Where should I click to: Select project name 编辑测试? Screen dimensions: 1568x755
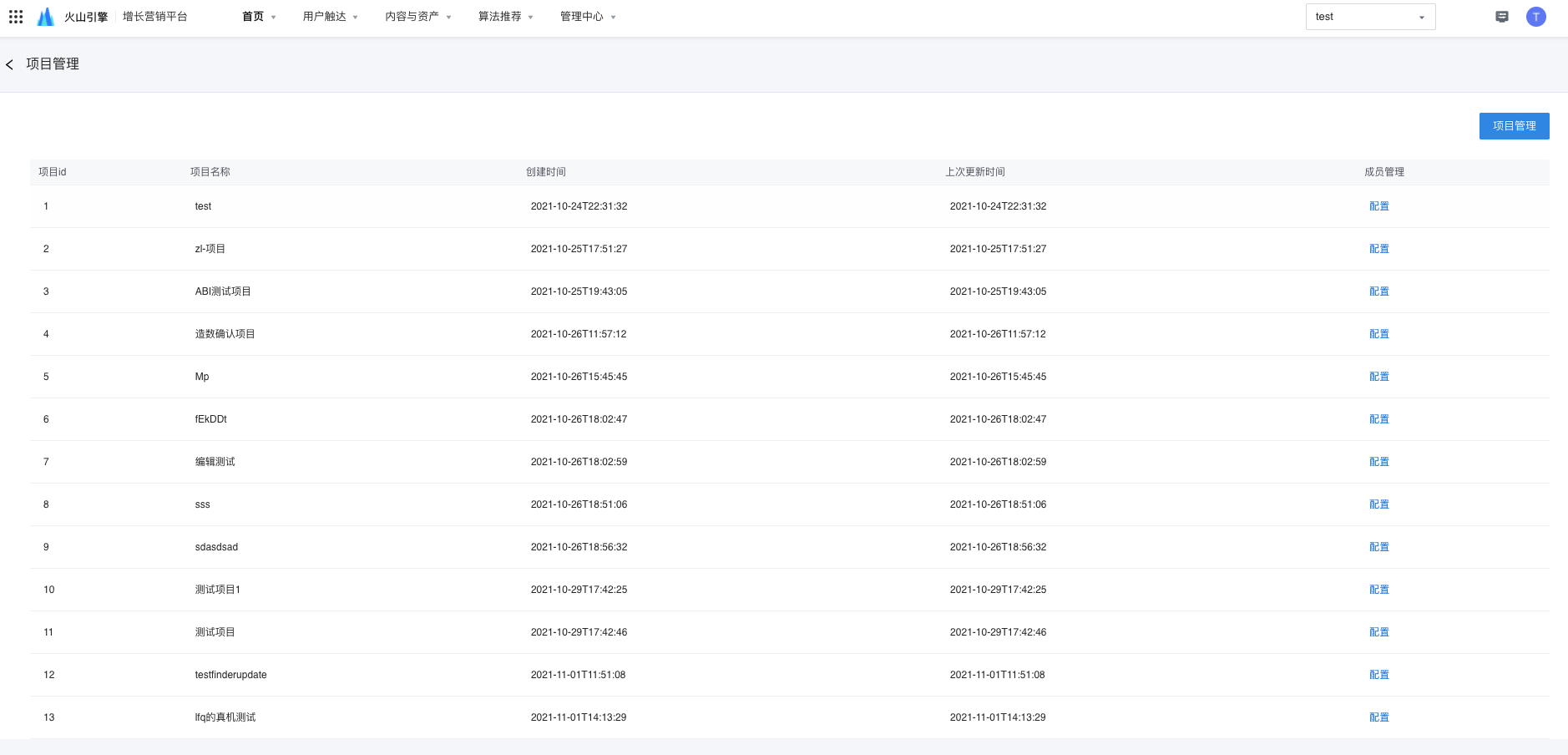[215, 462]
